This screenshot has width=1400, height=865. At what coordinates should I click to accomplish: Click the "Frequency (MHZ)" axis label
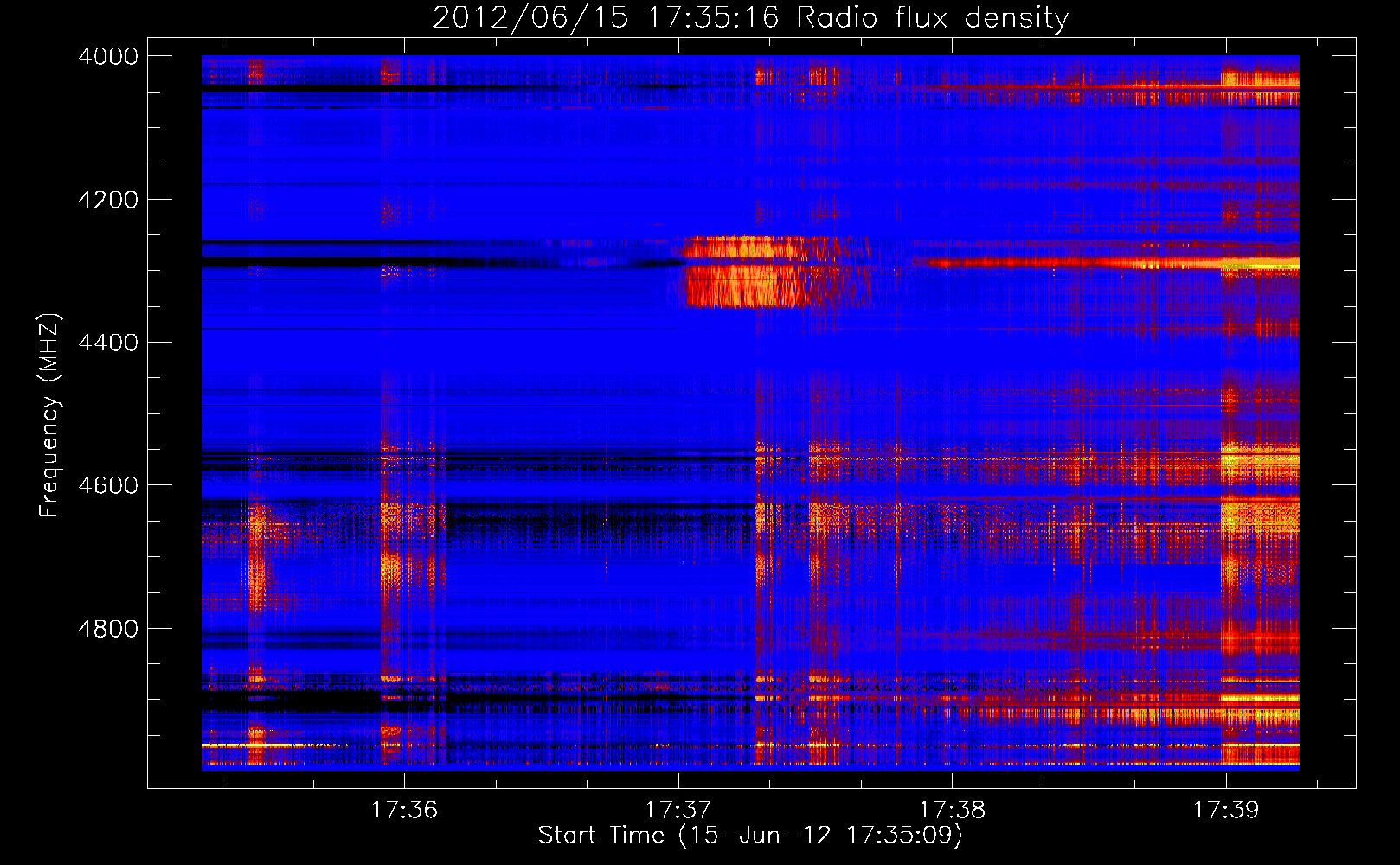[49, 415]
